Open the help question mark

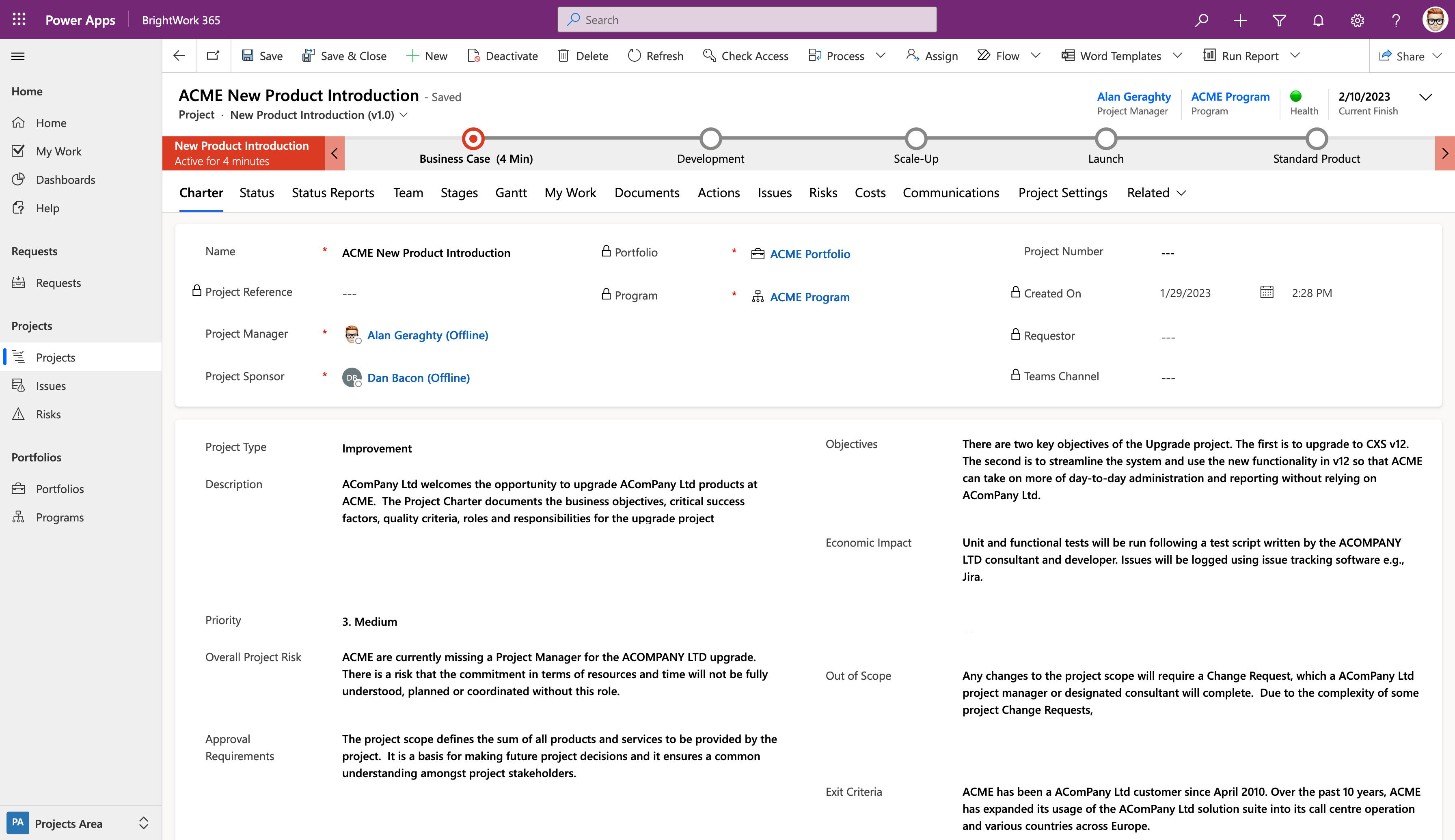1396,20
